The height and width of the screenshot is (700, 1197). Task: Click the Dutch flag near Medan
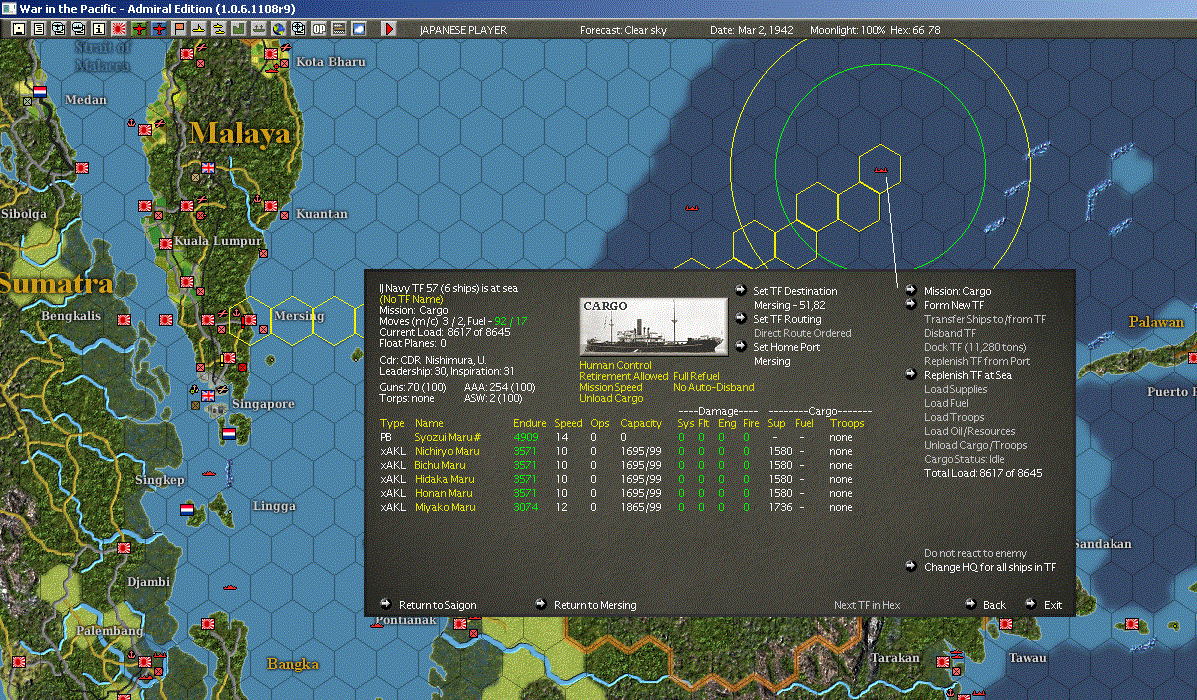(x=40, y=92)
